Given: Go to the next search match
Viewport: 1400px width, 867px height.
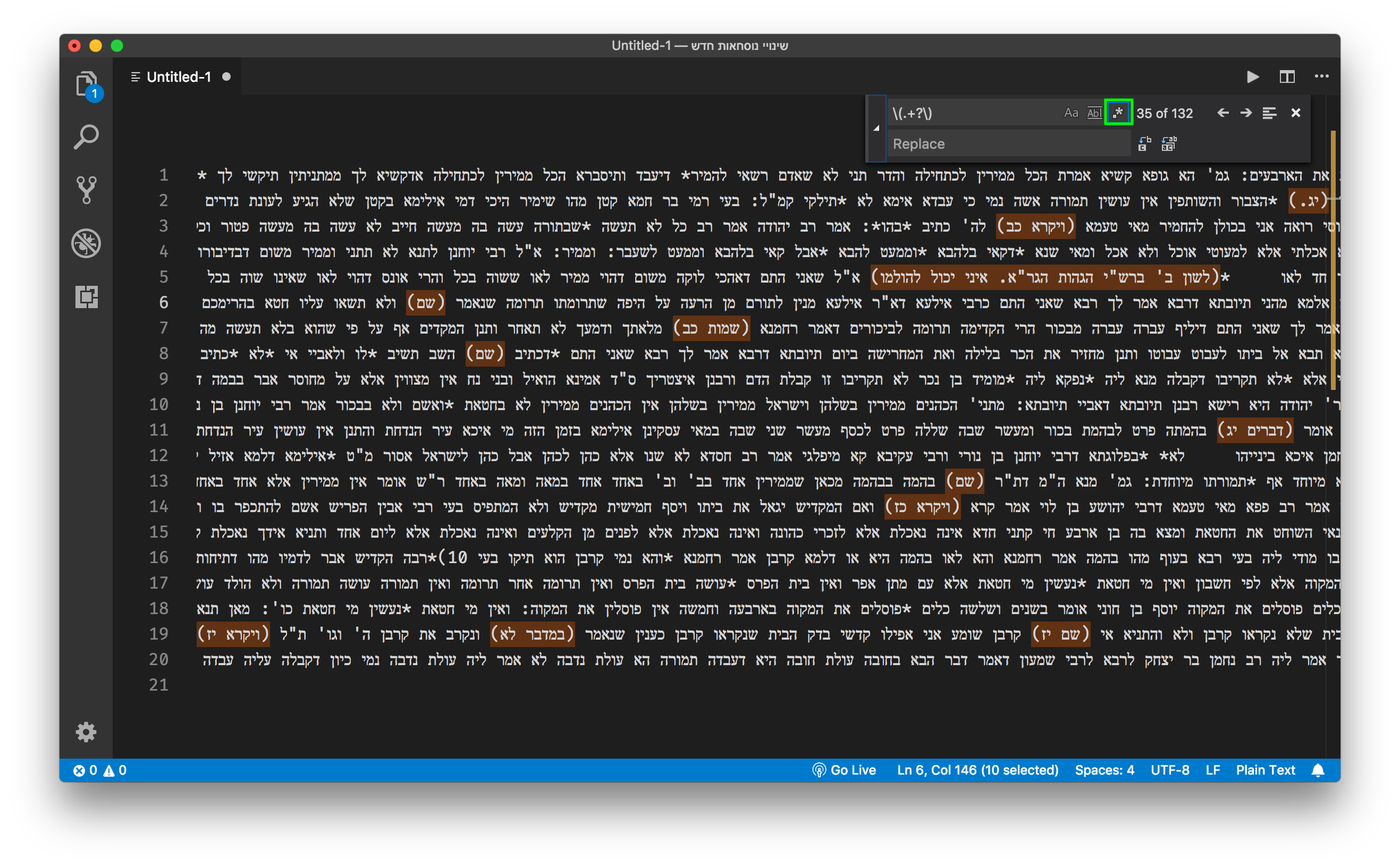Looking at the screenshot, I should click(1246, 113).
